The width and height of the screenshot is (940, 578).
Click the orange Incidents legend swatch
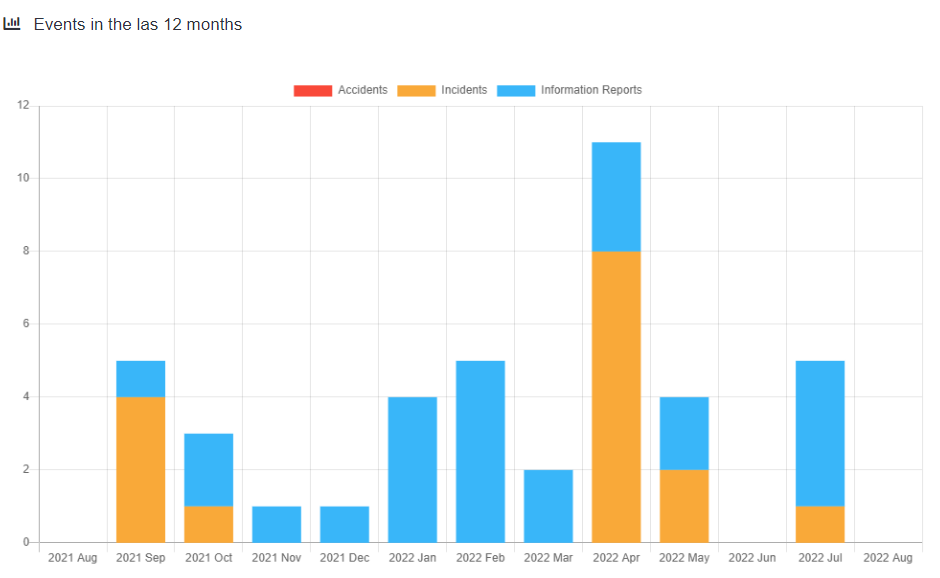click(x=416, y=91)
